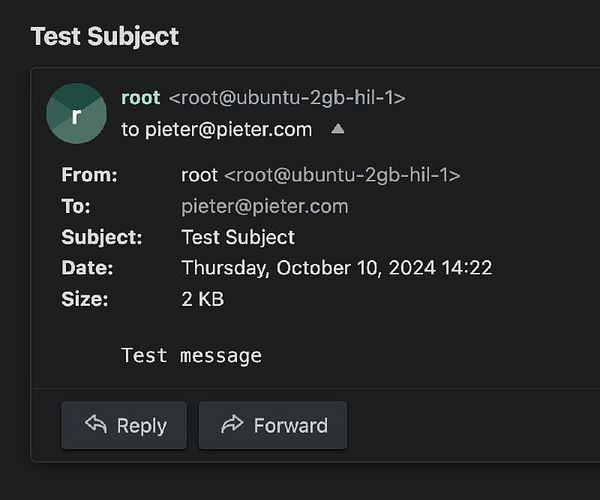The width and height of the screenshot is (600, 500).
Task: Click the Date: field label
Action: (87, 268)
